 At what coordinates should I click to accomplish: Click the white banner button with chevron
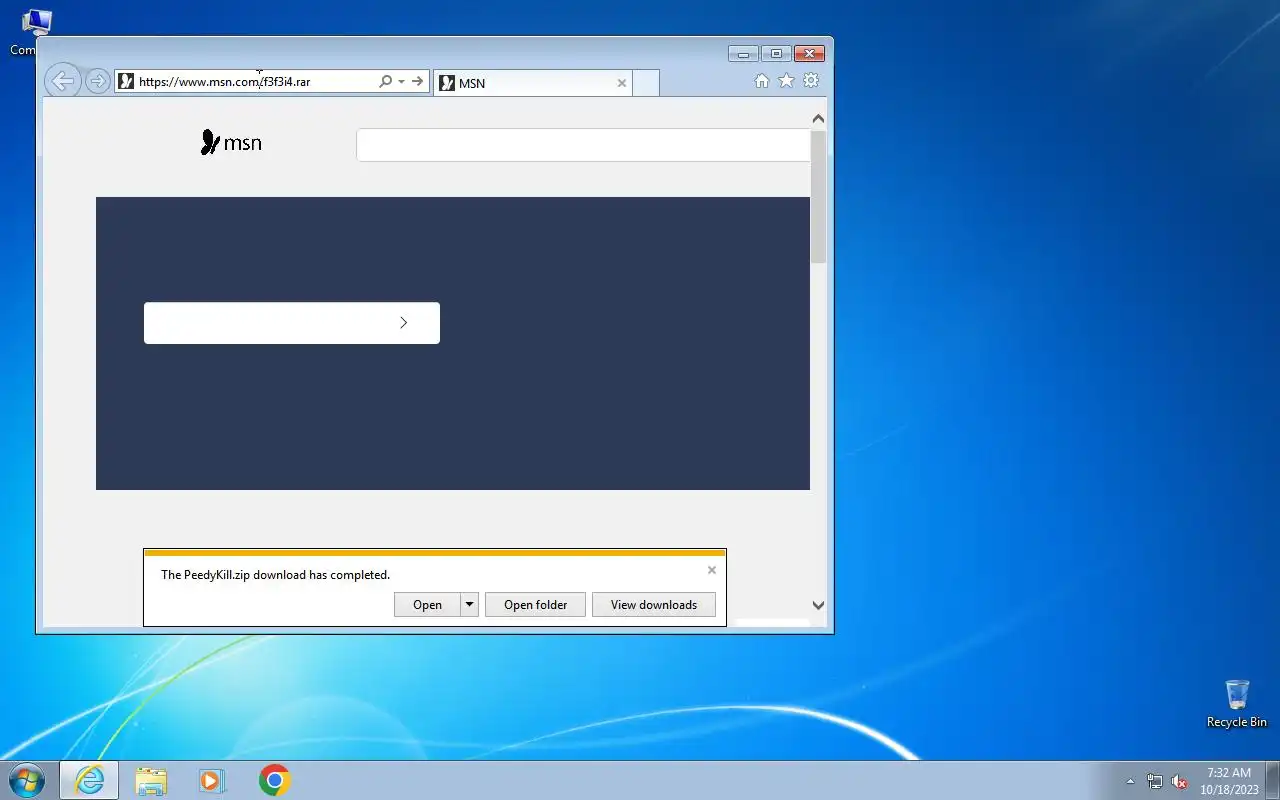(x=292, y=323)
